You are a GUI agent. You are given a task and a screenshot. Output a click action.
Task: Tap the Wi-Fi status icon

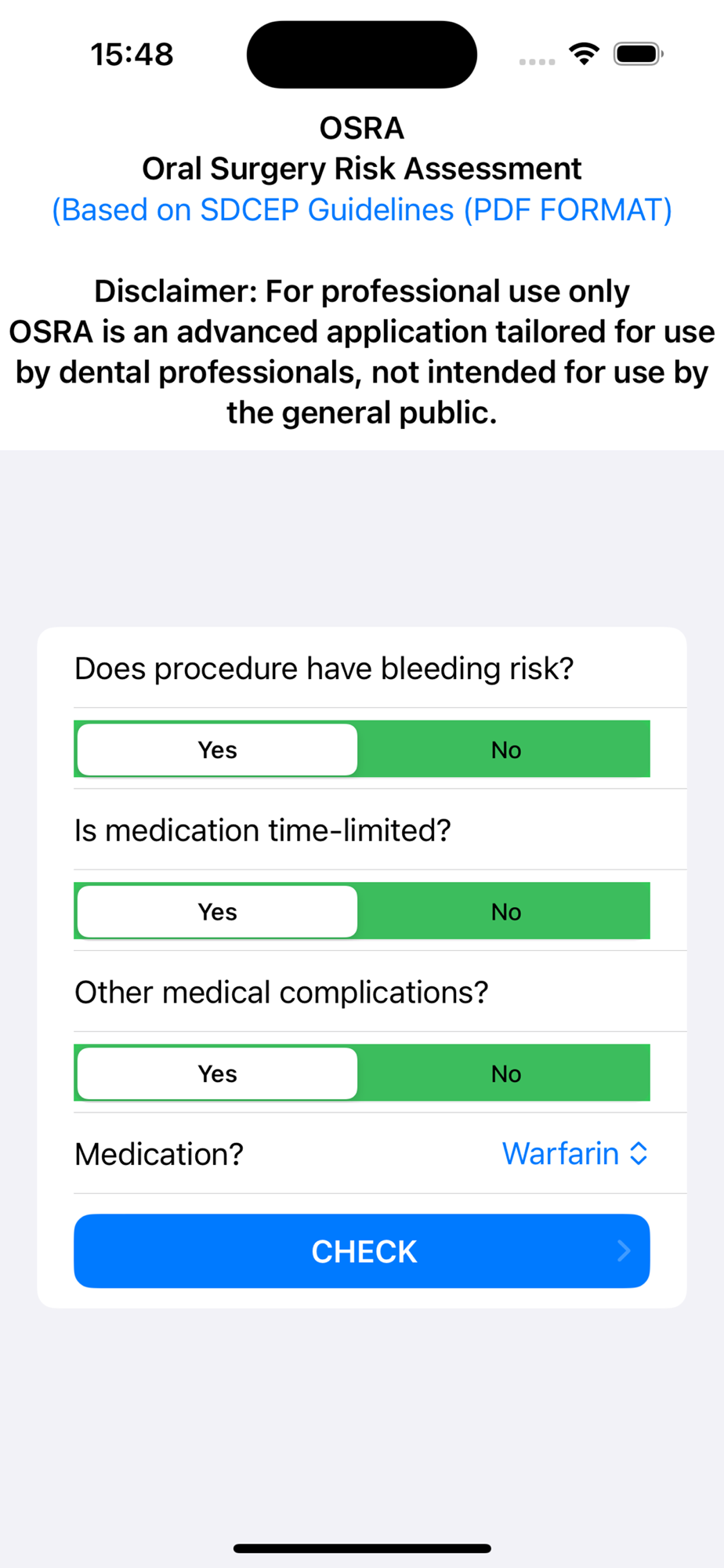[x=584, y=54]
